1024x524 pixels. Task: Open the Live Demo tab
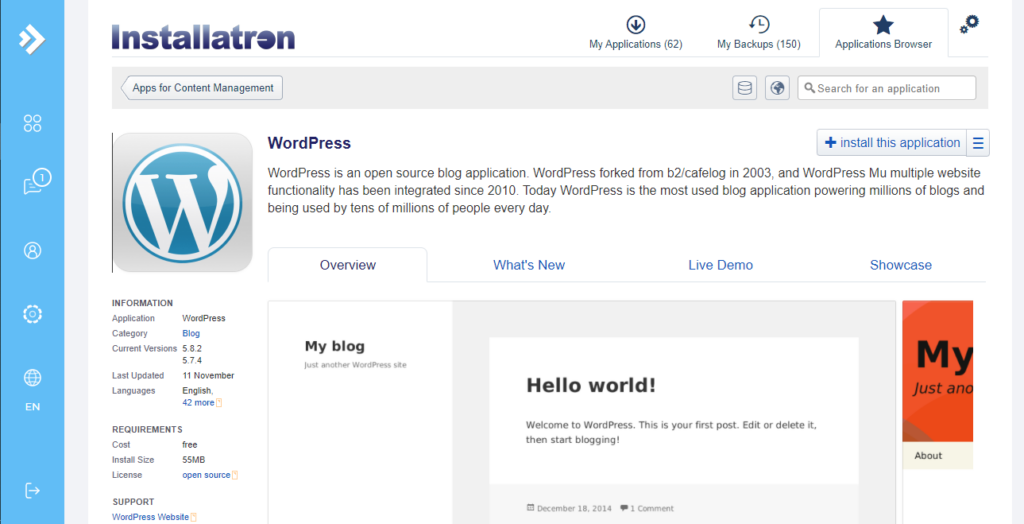(720, 265)
